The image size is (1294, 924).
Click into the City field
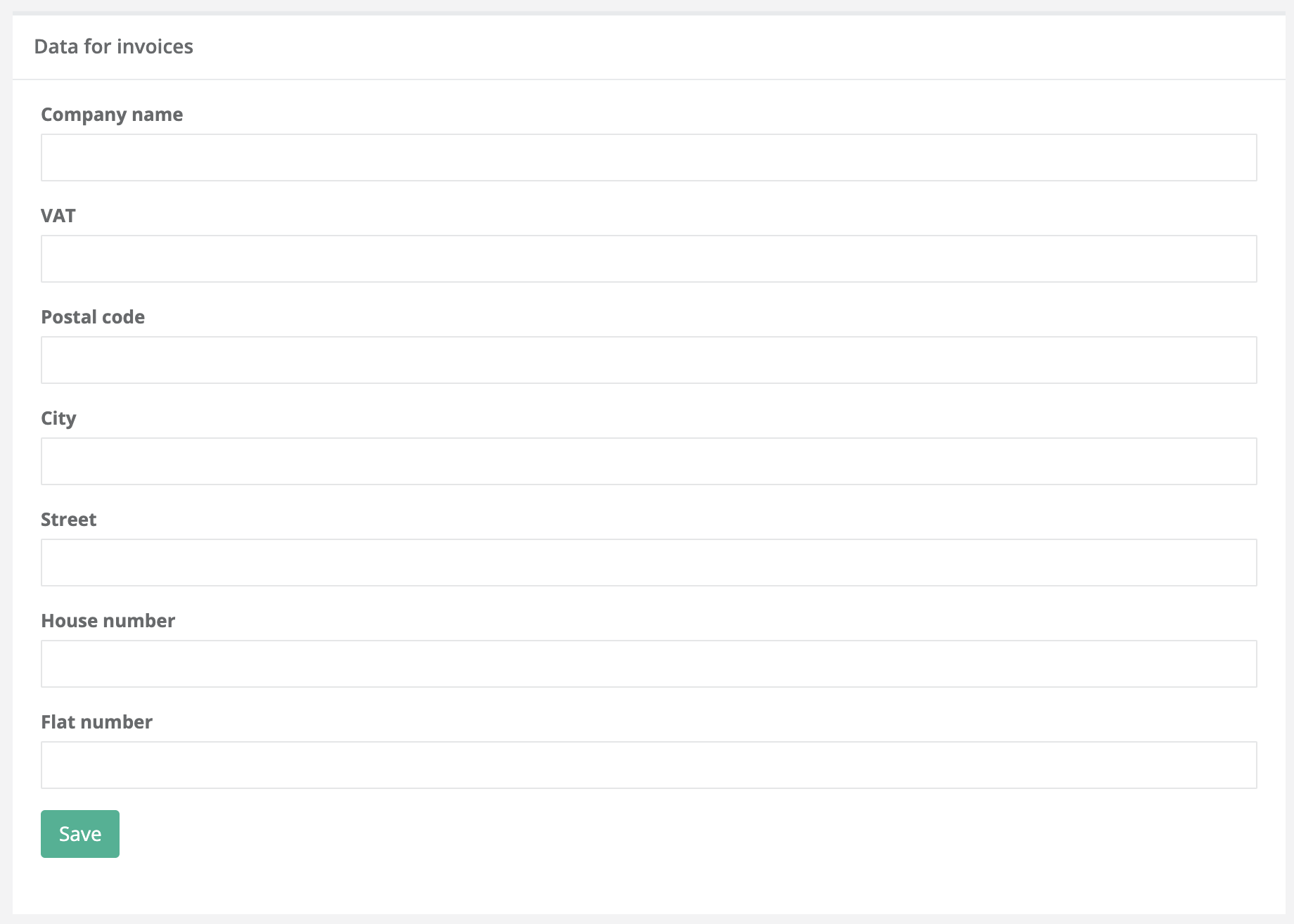click(x=648, y=461)
